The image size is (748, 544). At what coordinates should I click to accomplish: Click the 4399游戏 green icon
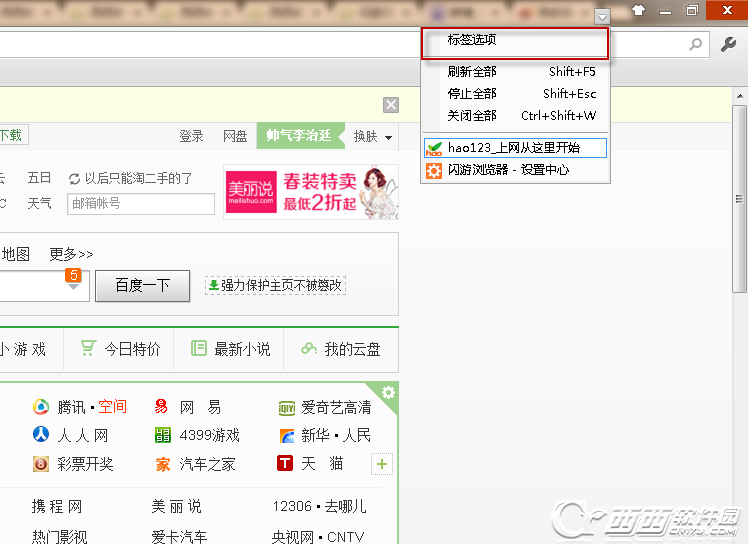tap(163, 435)
